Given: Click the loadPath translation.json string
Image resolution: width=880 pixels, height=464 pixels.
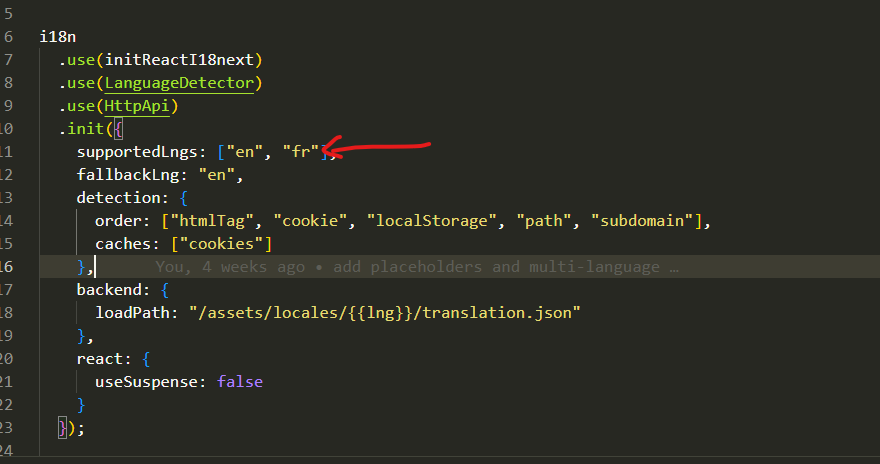Looking at the screenshot, I should click(390, 313).
